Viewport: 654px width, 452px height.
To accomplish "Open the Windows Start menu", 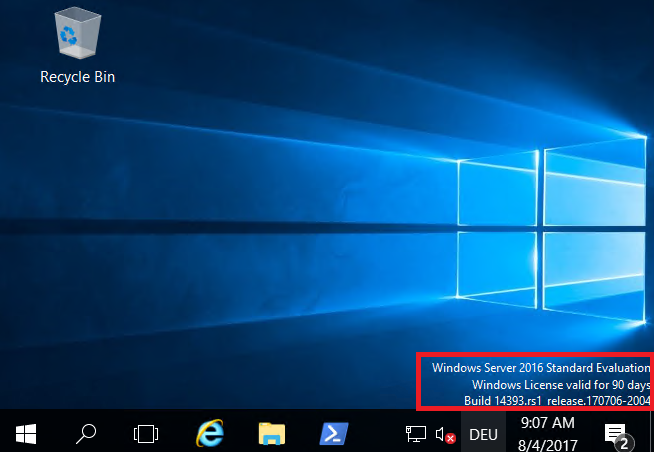I will (x=26, y=434).
